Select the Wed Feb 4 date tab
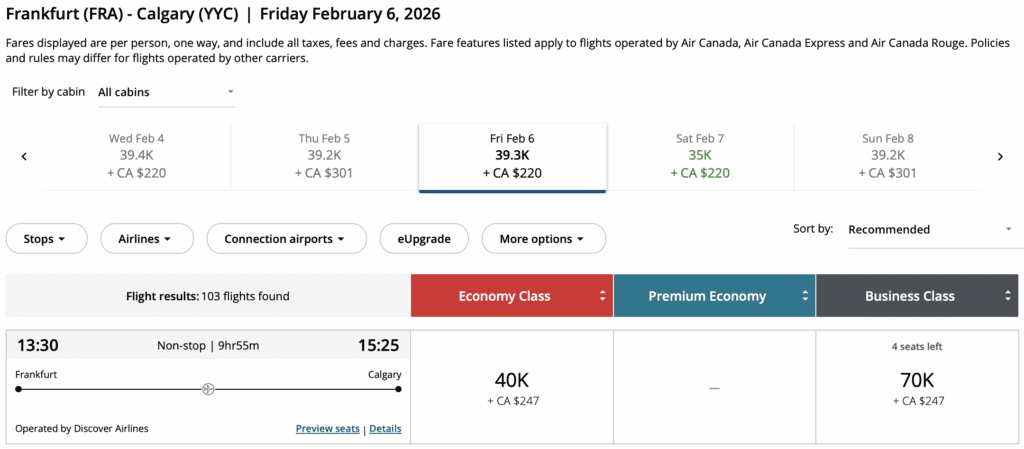This screenshot has width=1024, height=449. [136, 156]
